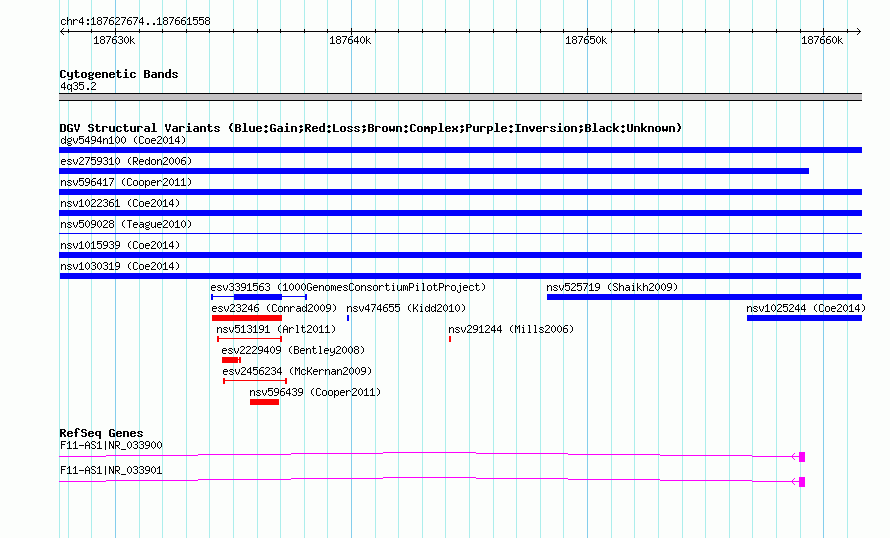The height and width of the screenshot is (538, 890).
Task: Click the blue bar under nsv1015939 (Coe2014)
Action: pos(460,255)
